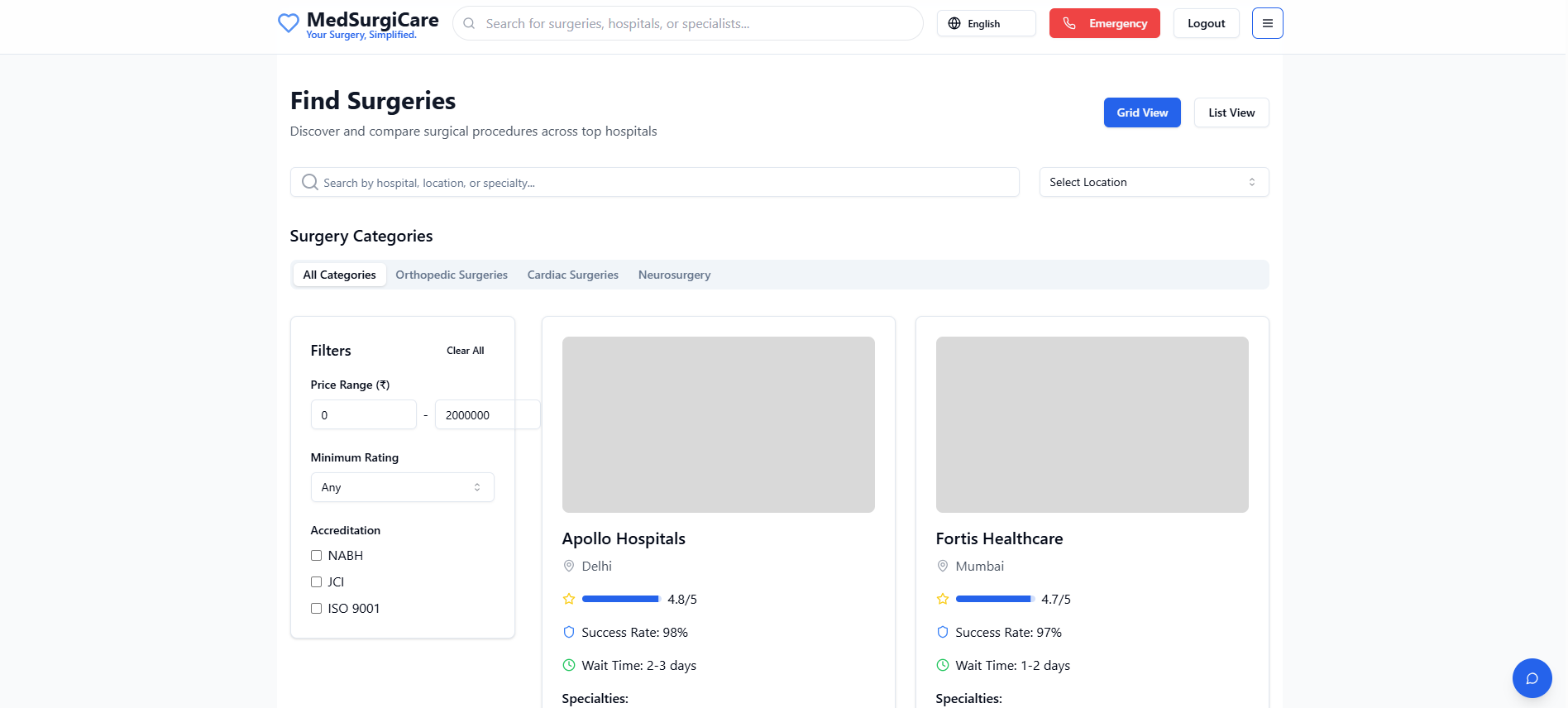This screenshot has height=708, width=1568.
Task: Click the location pin beside Delhi
Action: [x=569, y=566]
